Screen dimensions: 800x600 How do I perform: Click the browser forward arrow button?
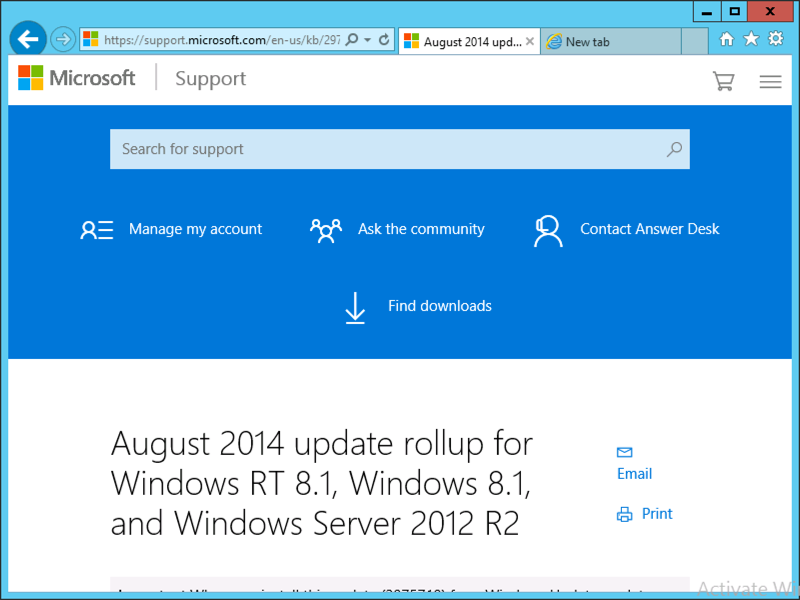(63, 39)
